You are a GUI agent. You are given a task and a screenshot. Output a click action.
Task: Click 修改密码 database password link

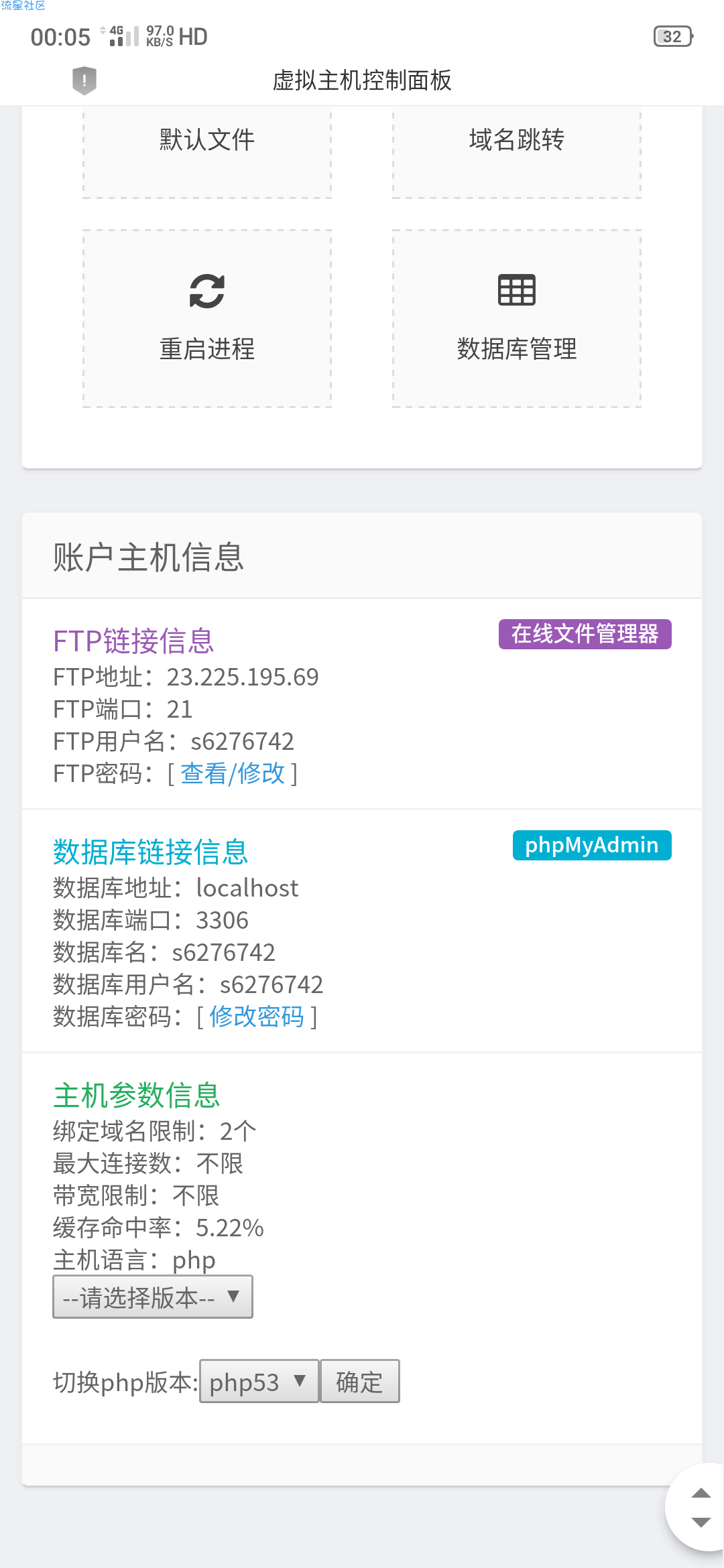[257, 1017]
